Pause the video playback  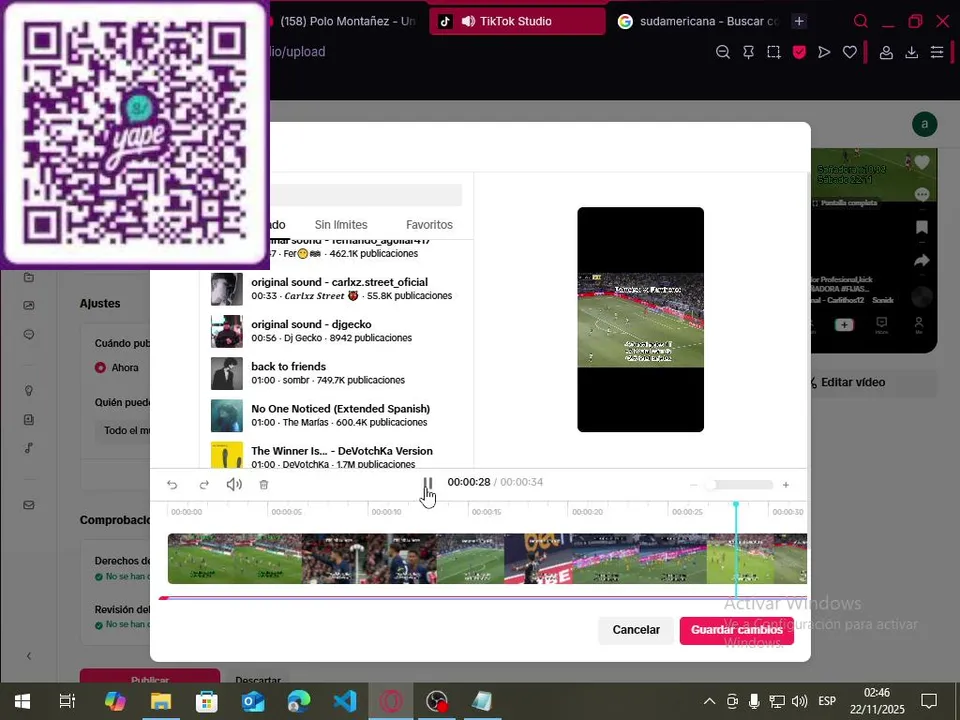coord(428,483)
